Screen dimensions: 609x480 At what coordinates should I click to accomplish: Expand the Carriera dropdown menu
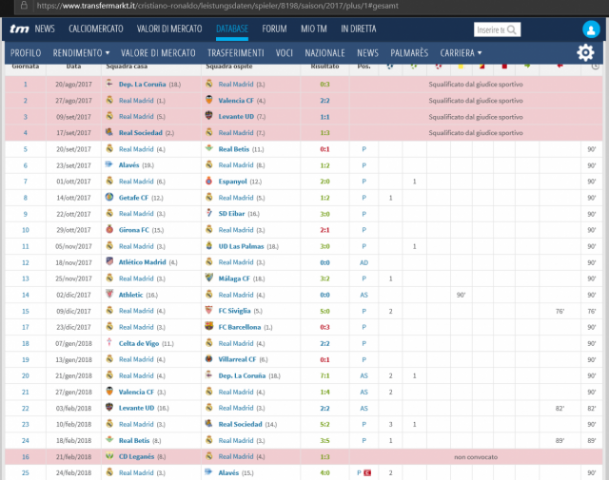[461, 53]
